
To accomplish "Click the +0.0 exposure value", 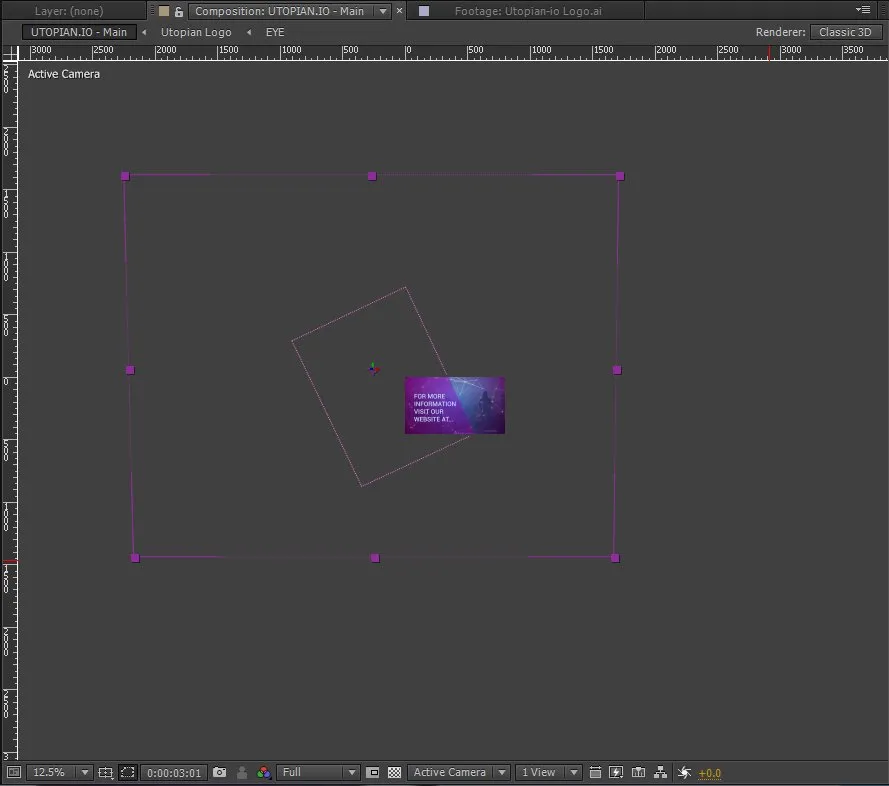I will 709,773.
